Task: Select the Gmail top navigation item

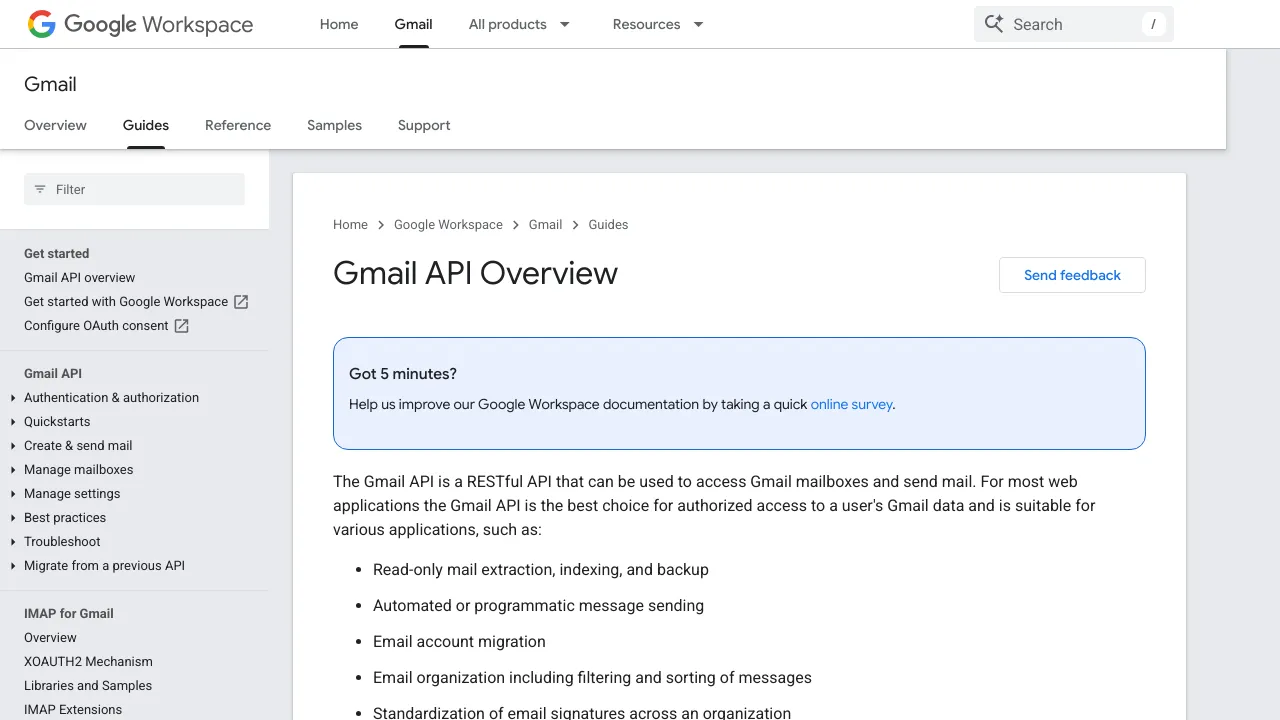Action: (413, 24)
